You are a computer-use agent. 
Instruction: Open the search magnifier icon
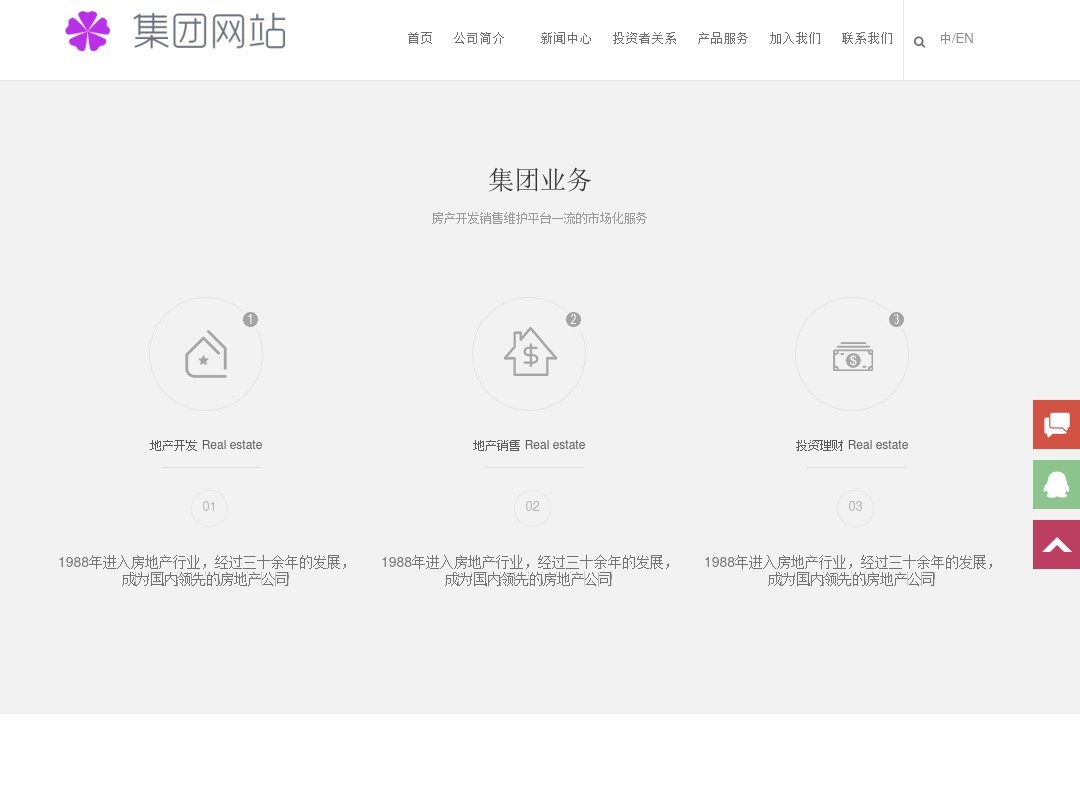(x=919, y=41)
